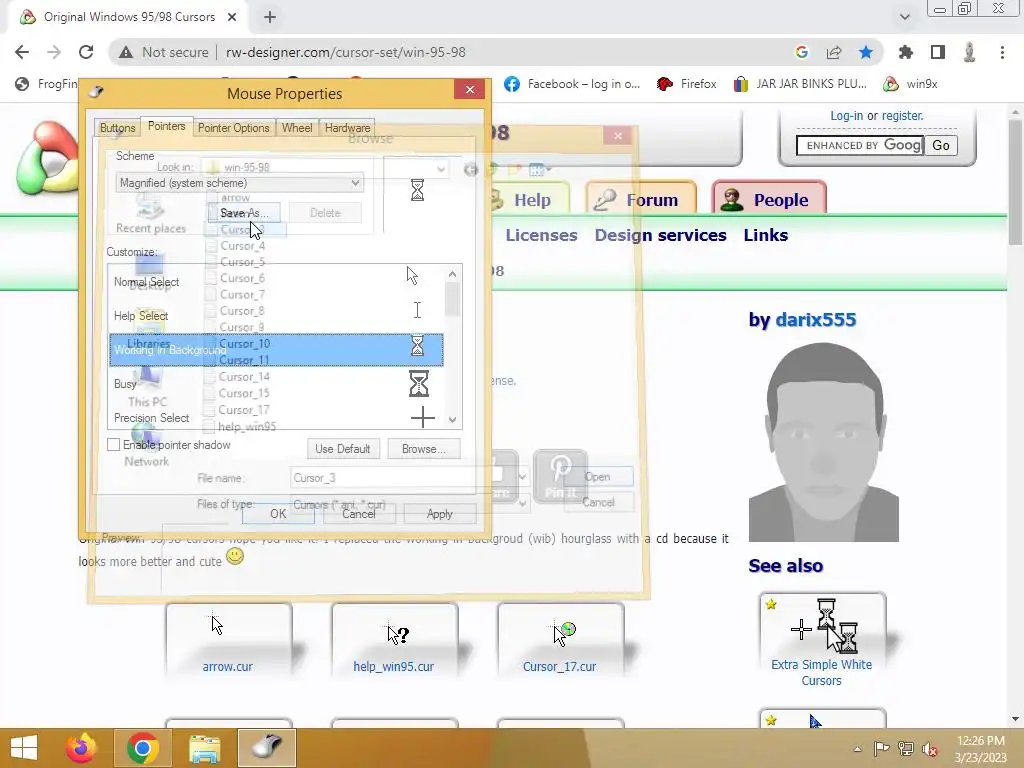Screen dimensions: 1024x768
Task: Close the Original Windows 95/98 Cursors tab
Action: pyautogui.click(x=232, y=17)
